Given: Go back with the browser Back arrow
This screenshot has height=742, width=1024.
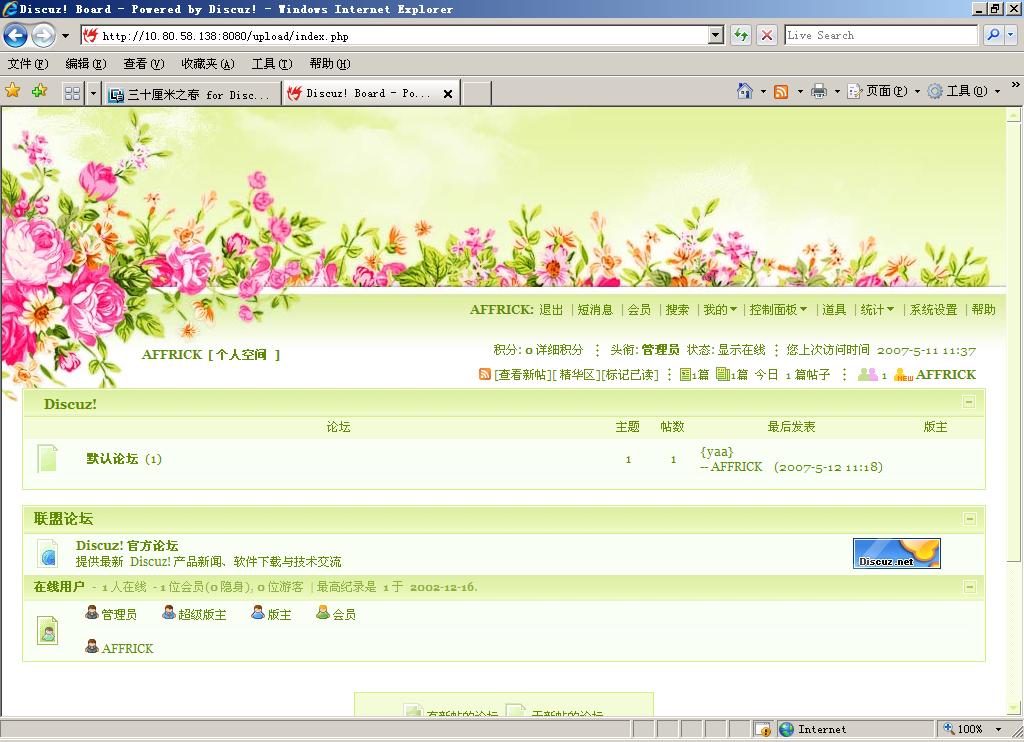Looking at the screenshot, I should (x=16, y=35).
